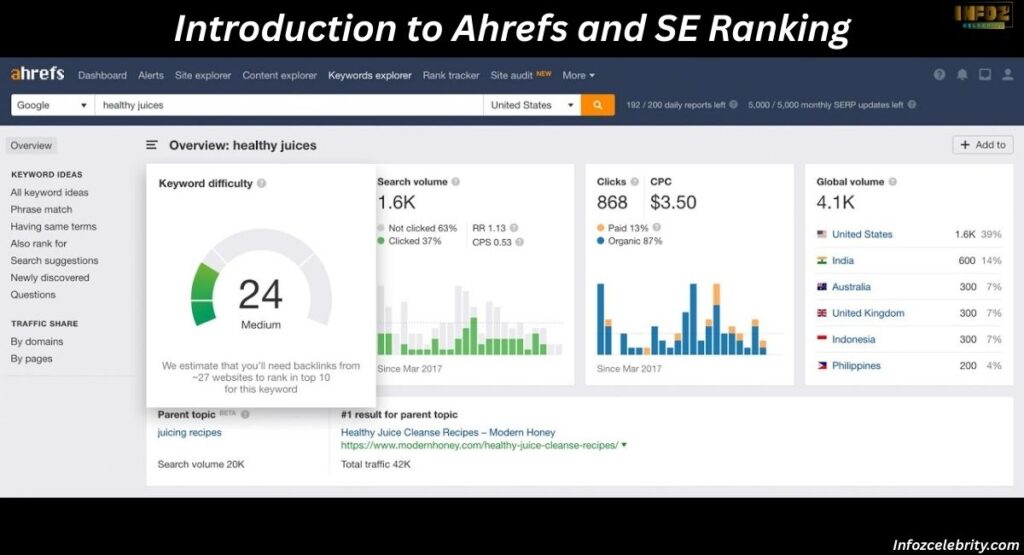Open the Google search engine dropdown
This screenshot has width=1024, height=555.
(52, 105)
